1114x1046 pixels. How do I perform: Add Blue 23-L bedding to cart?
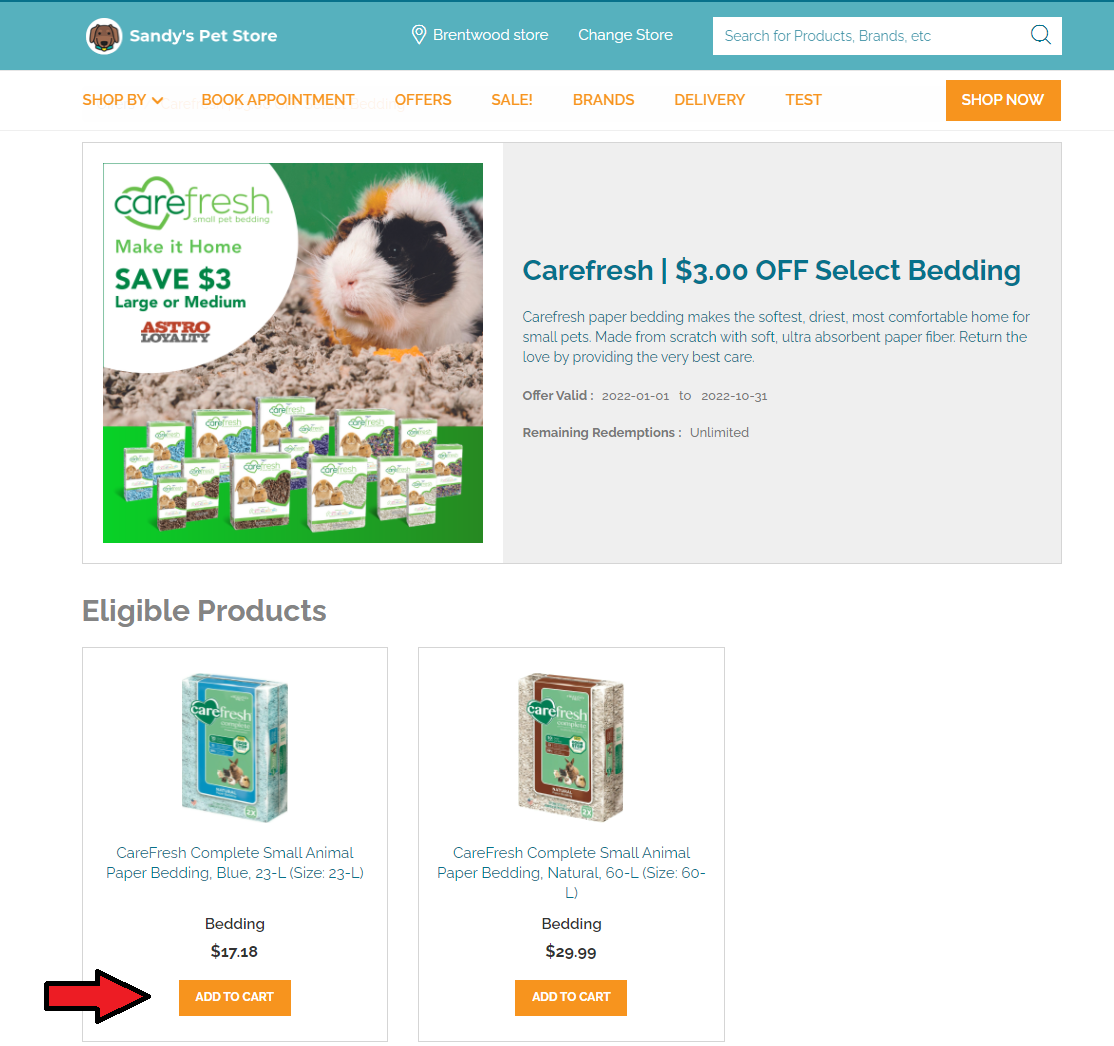click(234, 997)
